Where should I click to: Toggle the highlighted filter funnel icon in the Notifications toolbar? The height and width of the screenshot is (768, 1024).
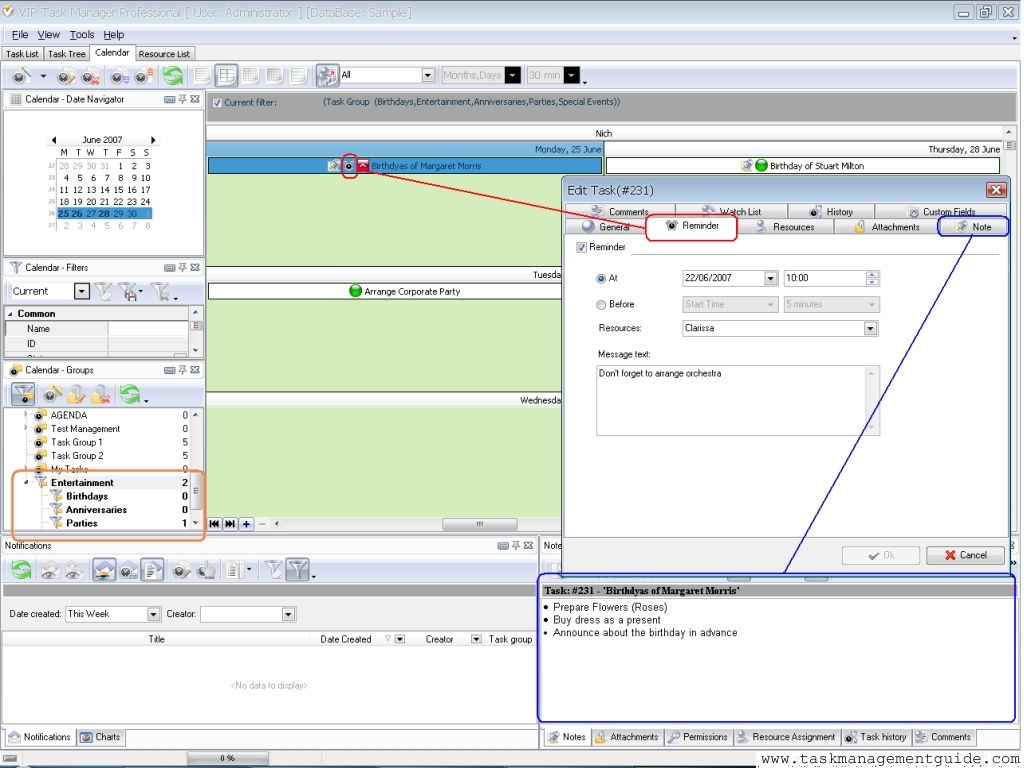tap(298, 570)
